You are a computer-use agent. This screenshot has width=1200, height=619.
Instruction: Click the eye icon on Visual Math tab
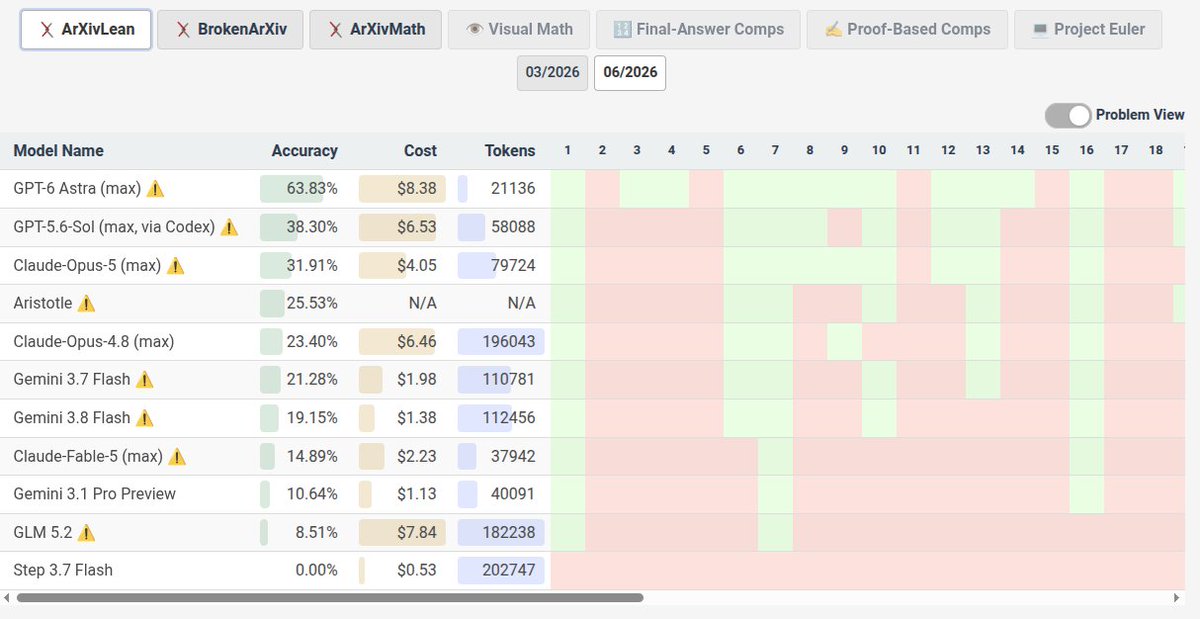(473, 29)
